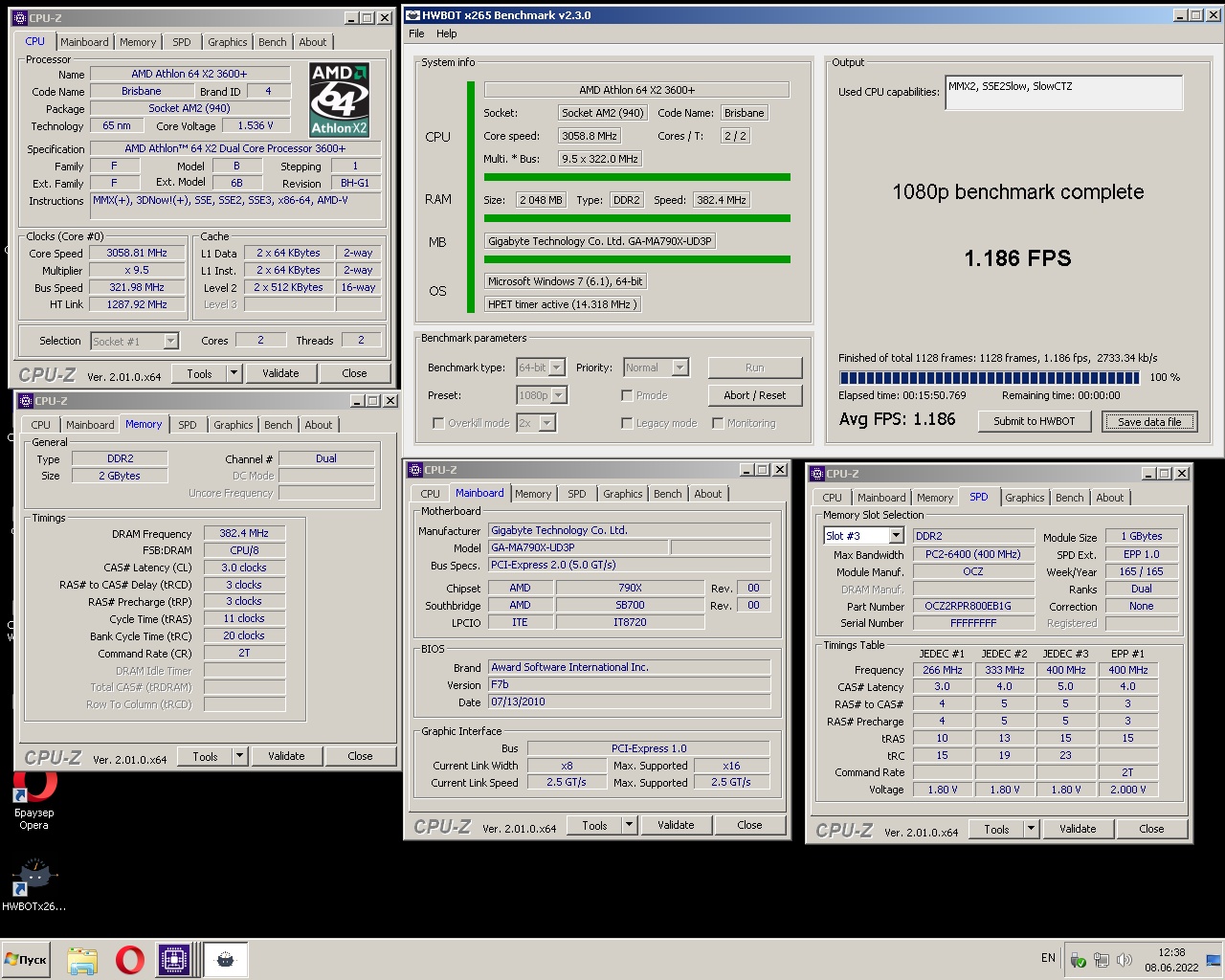This screenshot has width=1225, height=980.
Task: Click the security shield tray icon
Action: click(1079, 960)
